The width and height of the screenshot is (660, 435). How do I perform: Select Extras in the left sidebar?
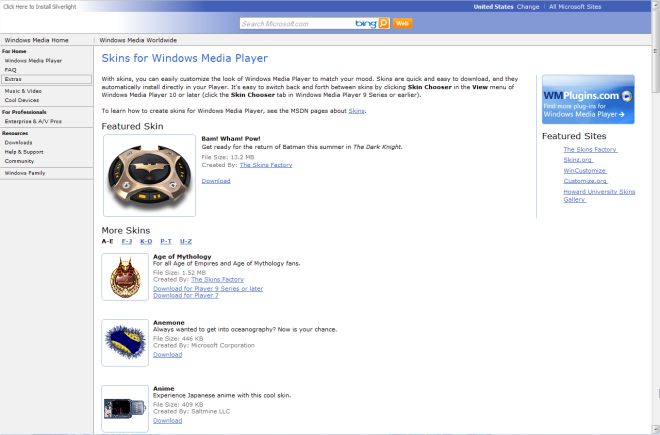point(46,79)
